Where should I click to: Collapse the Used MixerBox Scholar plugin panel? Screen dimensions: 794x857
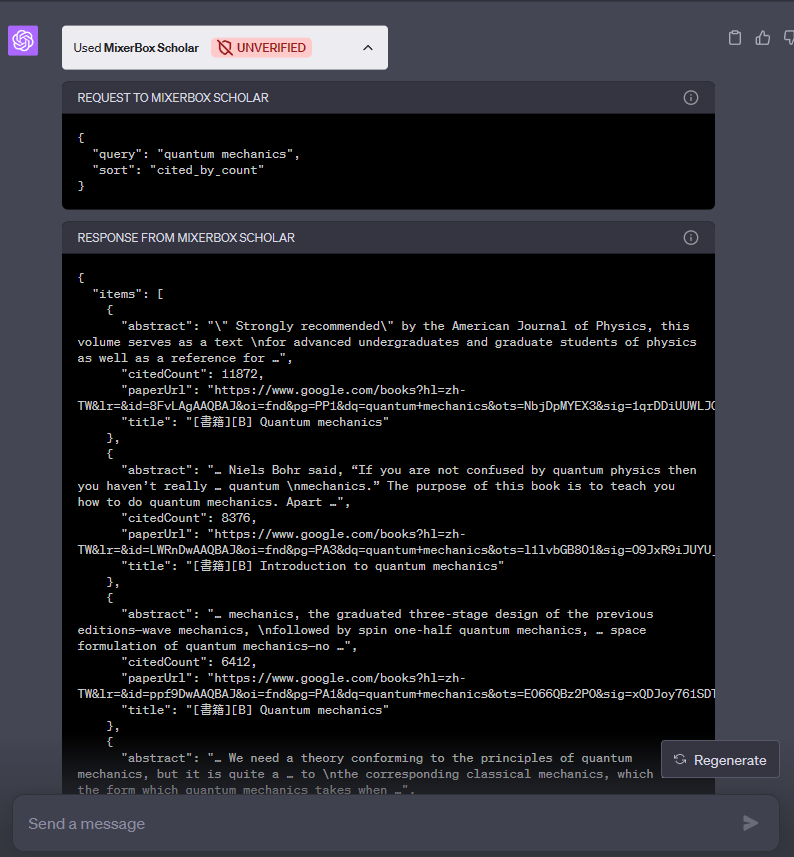[368, 48]
